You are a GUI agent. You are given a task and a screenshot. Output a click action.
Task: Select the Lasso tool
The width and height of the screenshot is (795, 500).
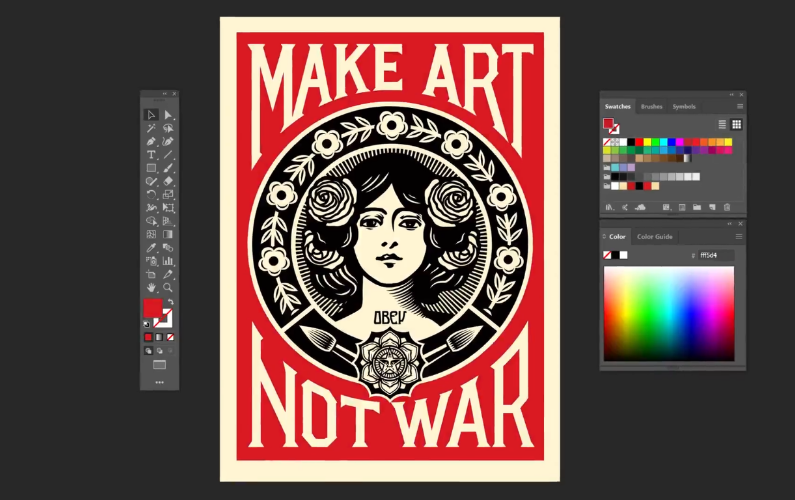tap(168, 128)
